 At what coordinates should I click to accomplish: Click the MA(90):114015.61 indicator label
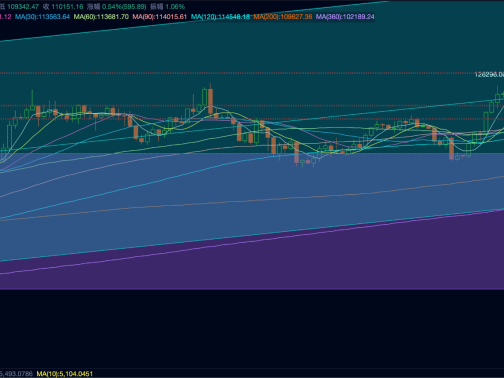[x=160, y=17]
